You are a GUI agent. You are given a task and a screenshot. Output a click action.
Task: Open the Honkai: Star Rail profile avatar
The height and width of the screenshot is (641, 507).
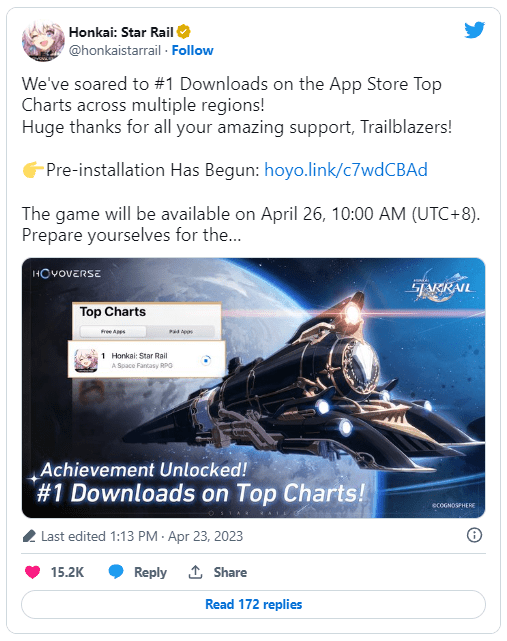point(43,41)
